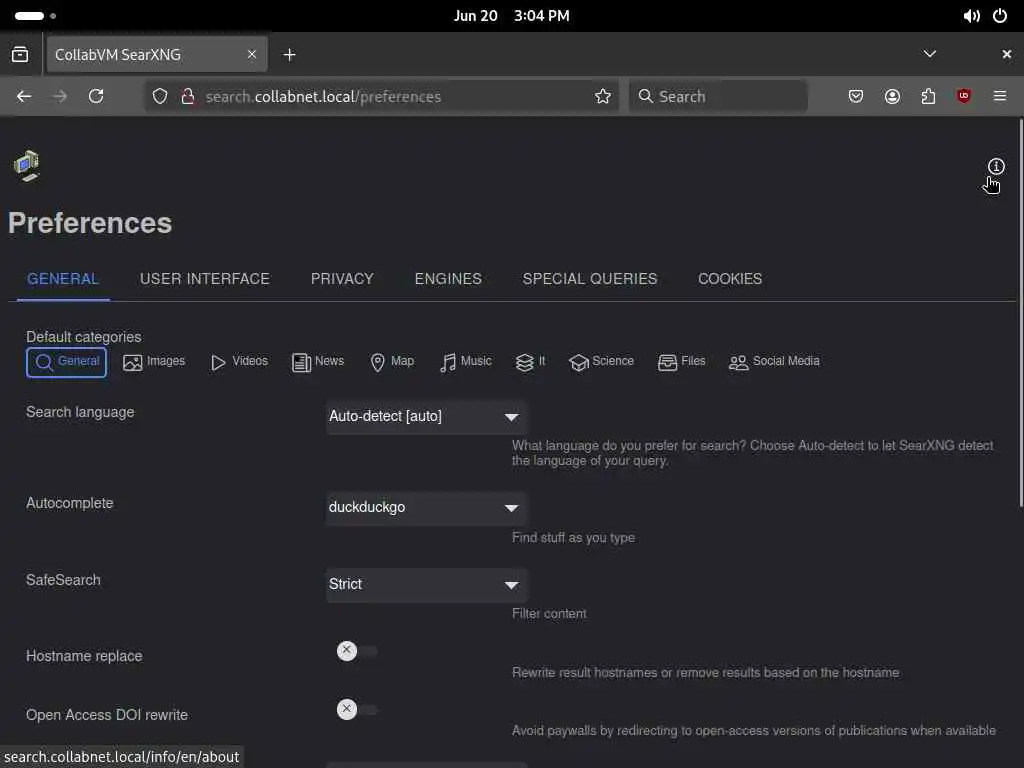Image resolution: width=1024 pixels, height=768 pixels.
Task: Switch to the User Interface tab
Action: click(204, 279)
